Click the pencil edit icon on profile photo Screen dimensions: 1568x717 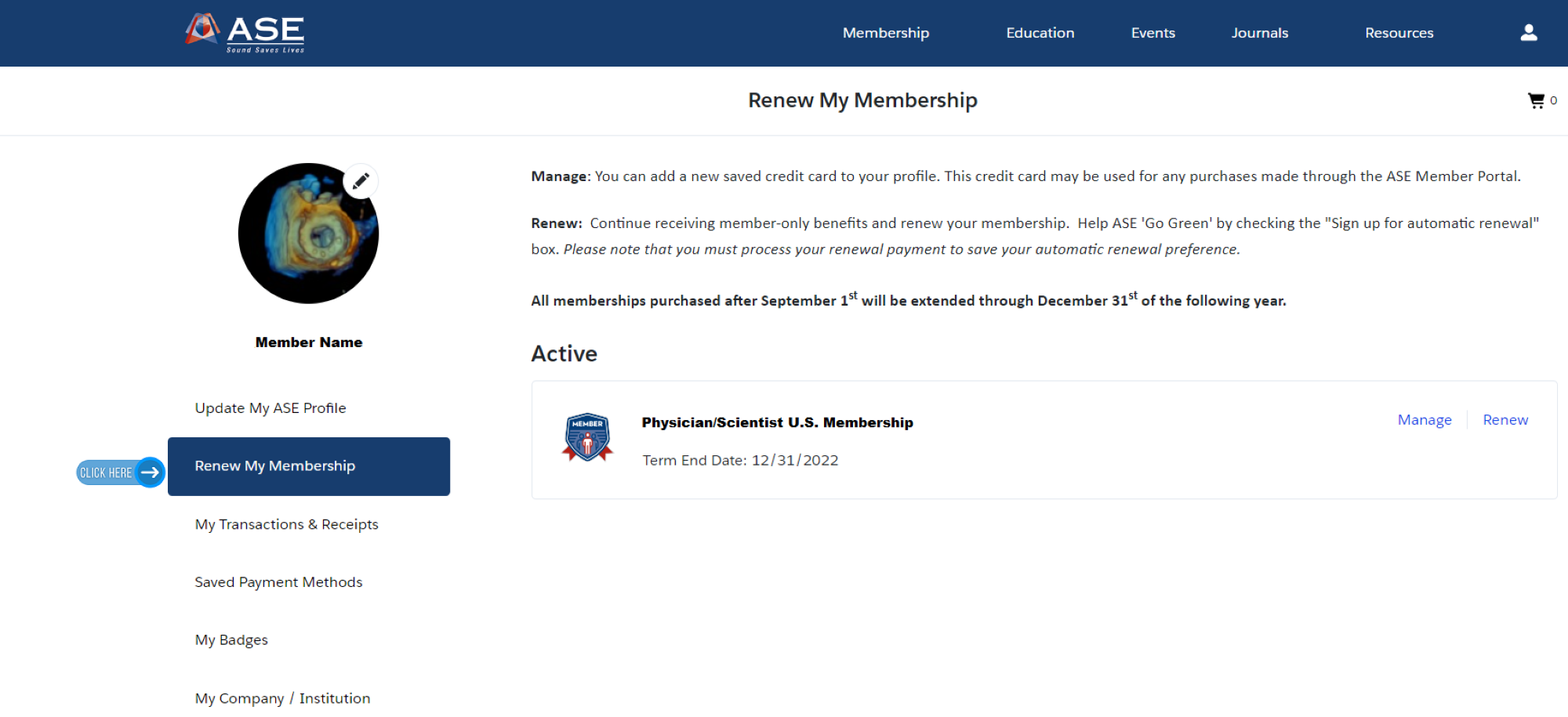pos(361,181)
